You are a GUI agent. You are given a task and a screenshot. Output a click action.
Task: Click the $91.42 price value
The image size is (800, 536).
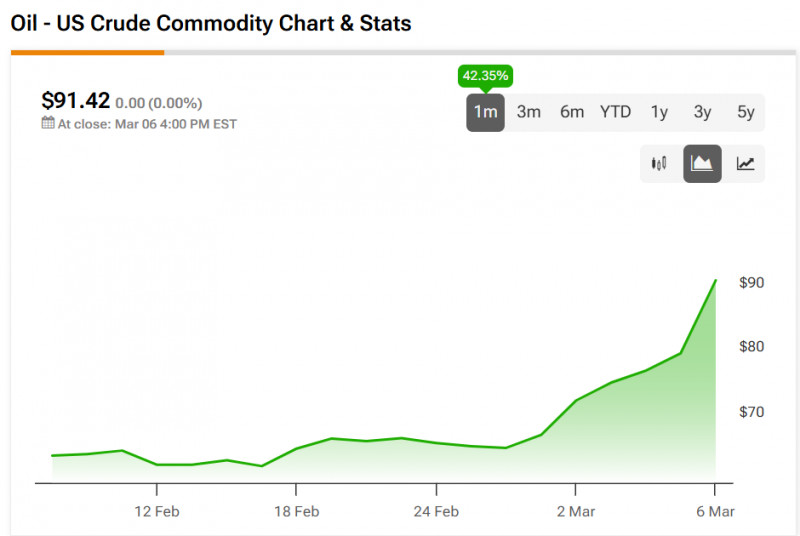[x=75, y=101]
